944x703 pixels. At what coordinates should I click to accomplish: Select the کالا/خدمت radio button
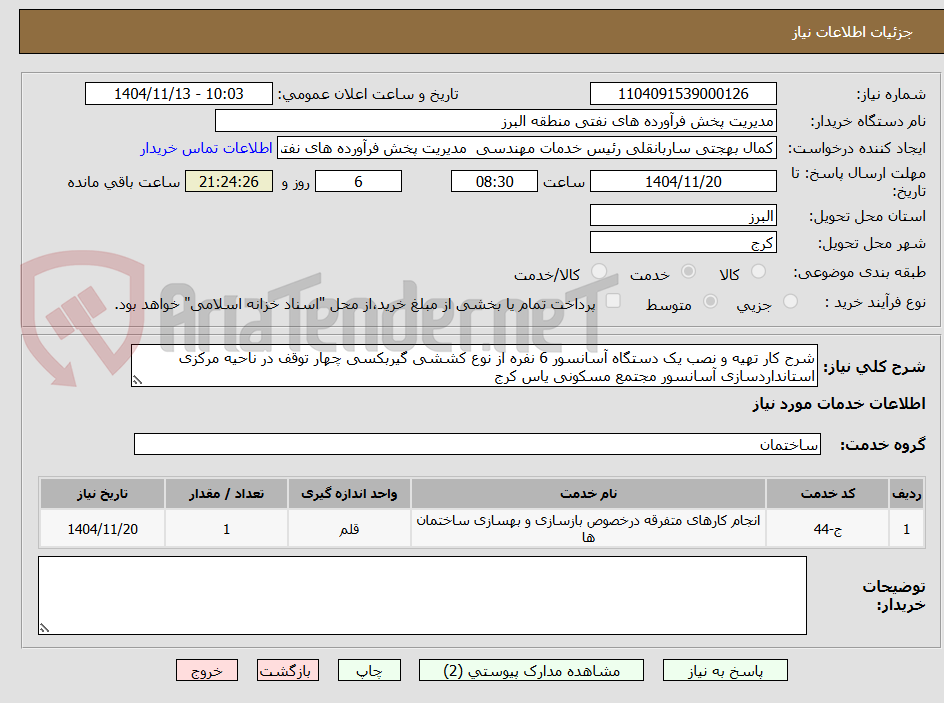click(598, 271)
